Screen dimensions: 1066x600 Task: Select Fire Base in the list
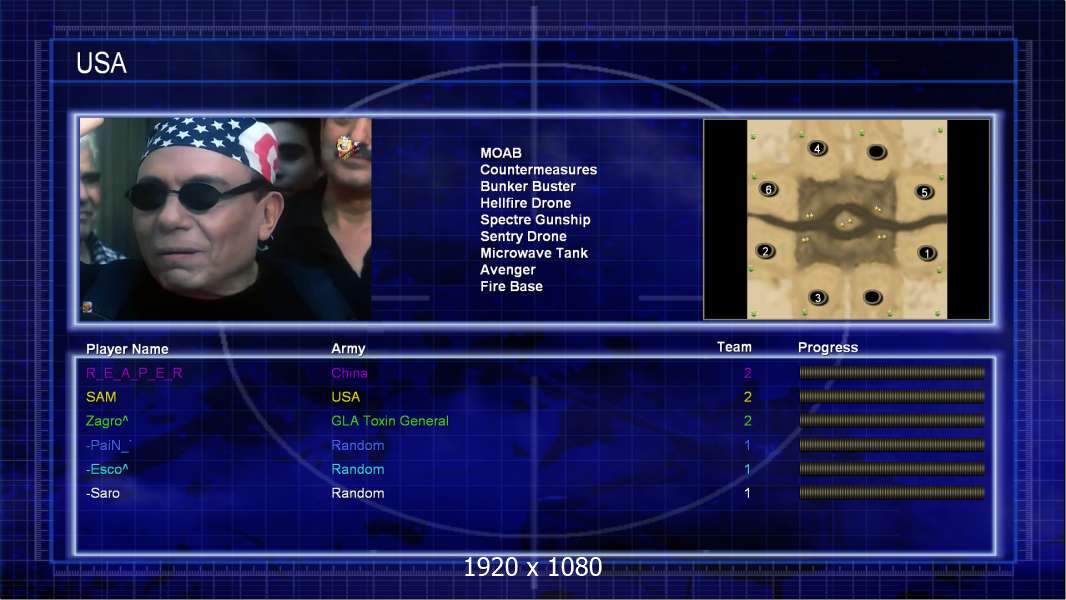tap(511, 286)
